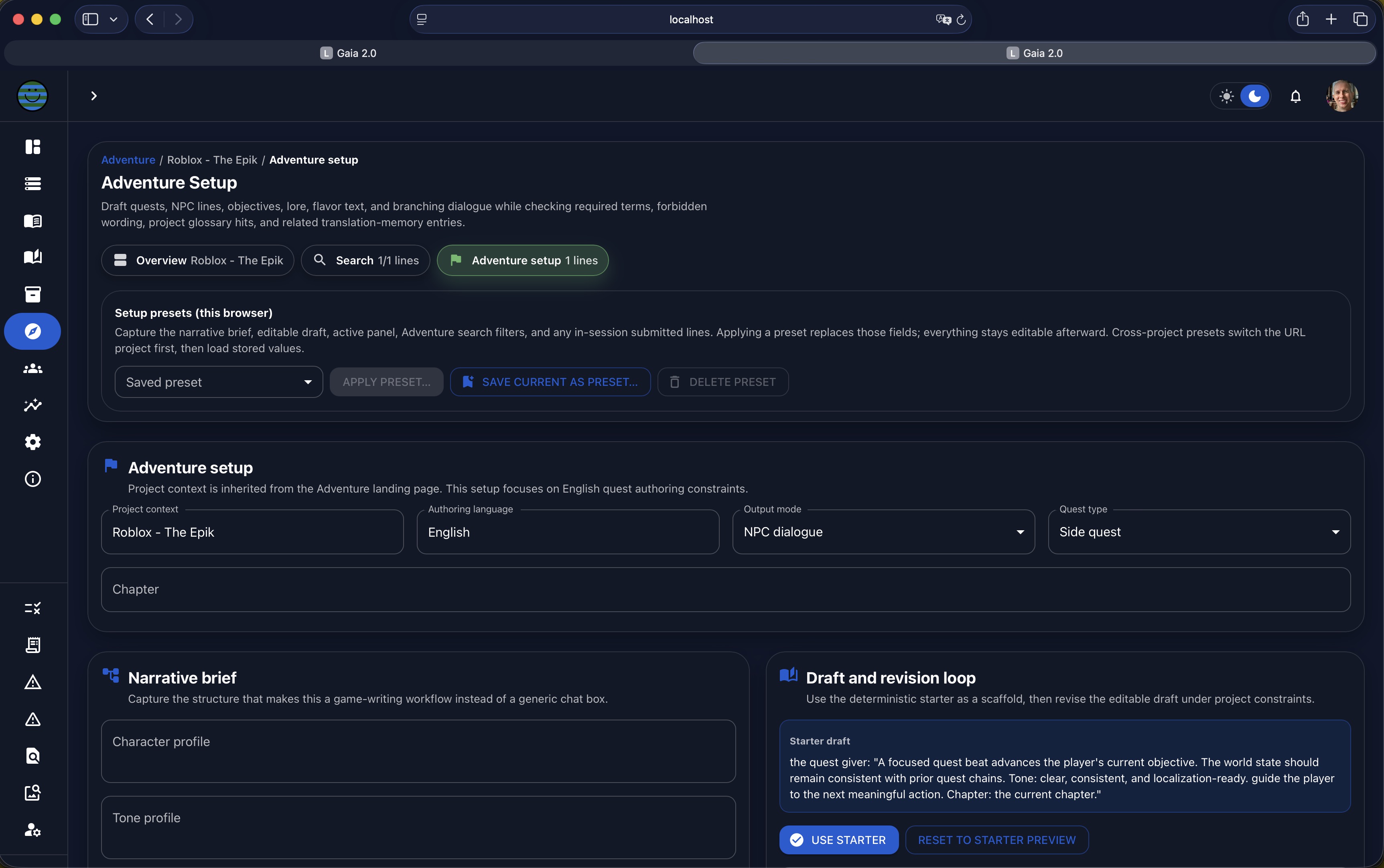This screenshot has height=868, width=1384.
Task: Open the archive box sidebar icon
Action: point(33,294)
